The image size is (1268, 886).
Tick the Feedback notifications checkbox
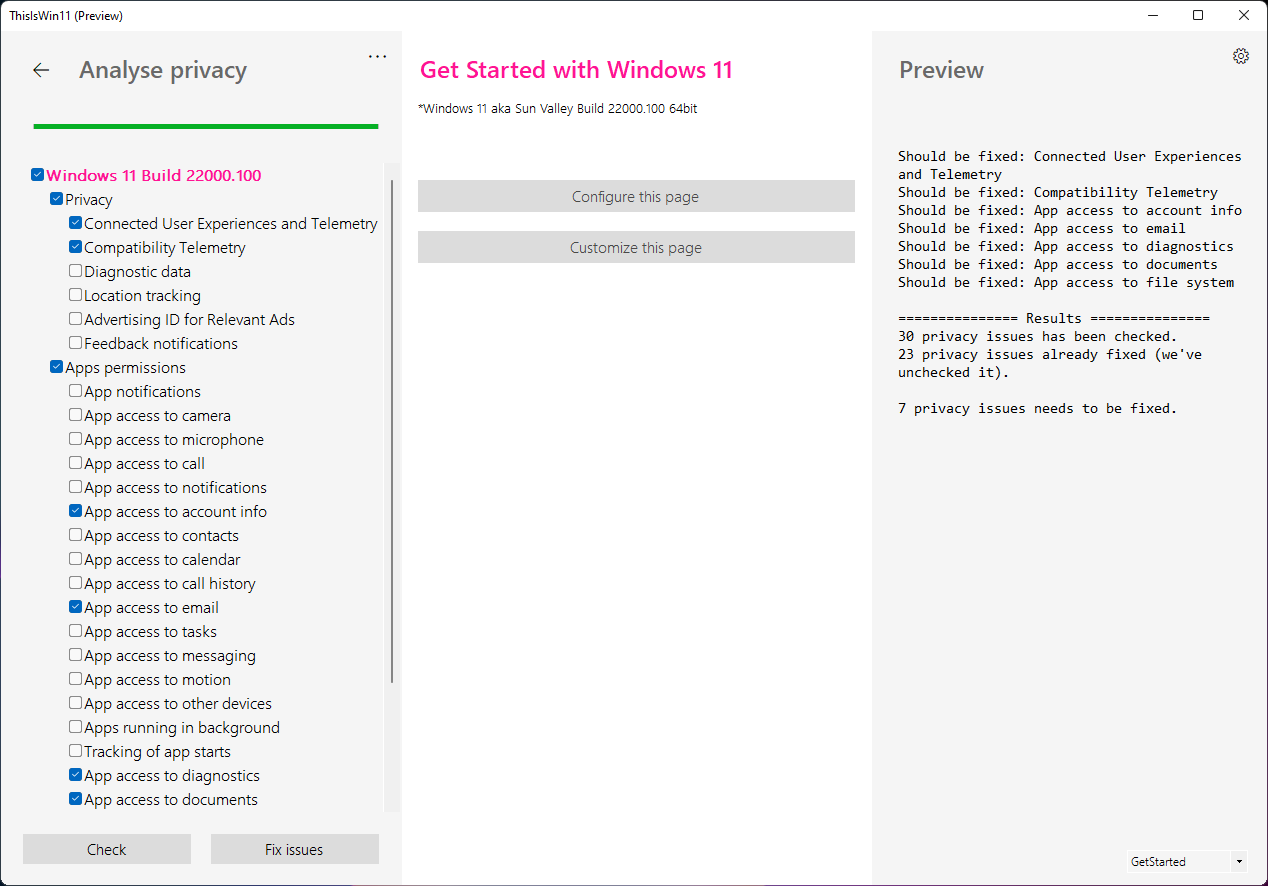click(76, 343)
